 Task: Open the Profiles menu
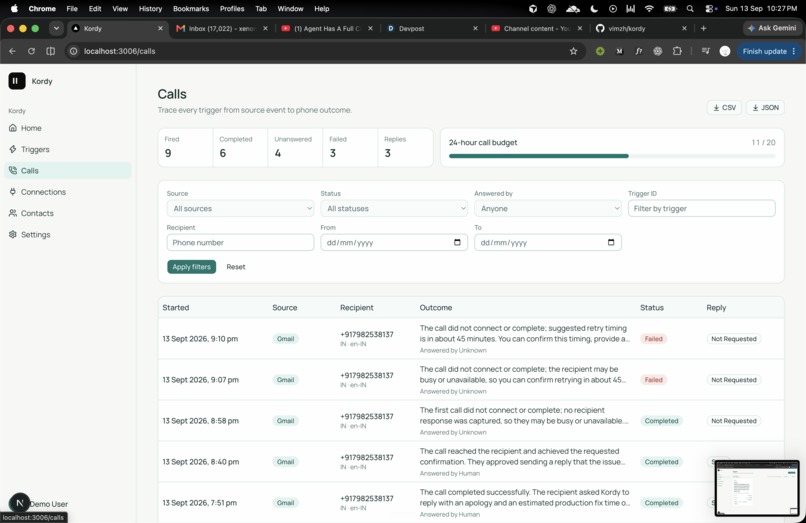click(x=232, y=9)
